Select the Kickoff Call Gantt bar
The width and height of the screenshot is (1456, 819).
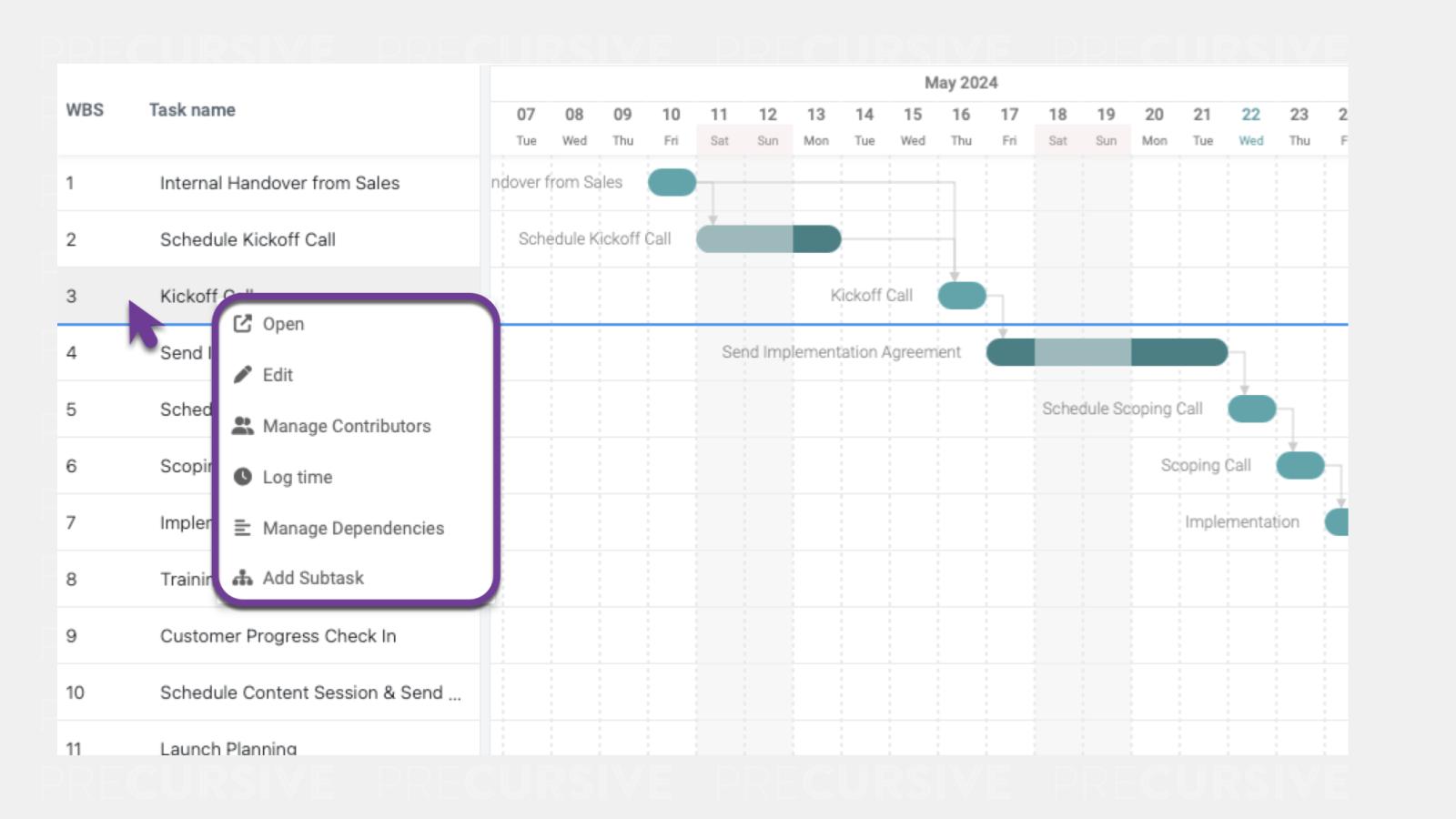962,296
